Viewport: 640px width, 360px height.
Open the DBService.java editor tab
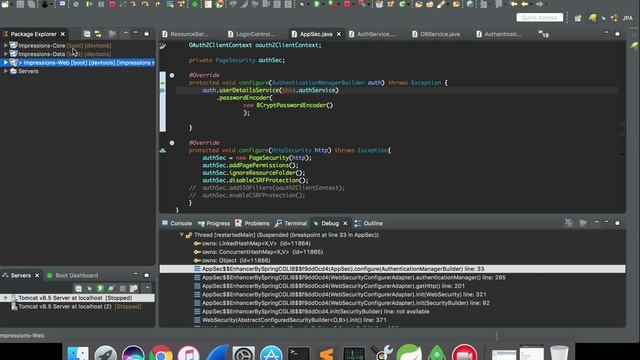tap(436, 34)
